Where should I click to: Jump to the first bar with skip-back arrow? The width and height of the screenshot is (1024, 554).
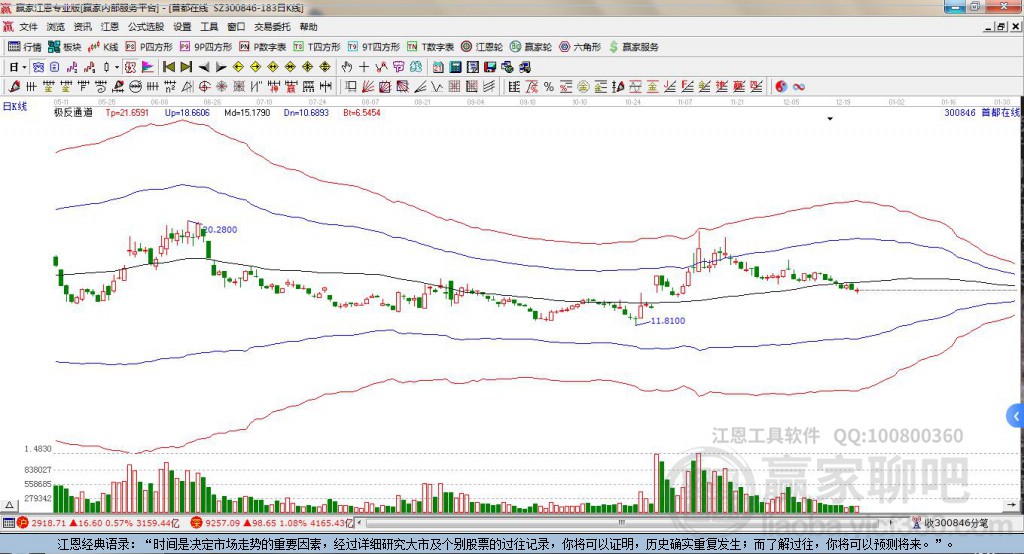tap(169, 67)
